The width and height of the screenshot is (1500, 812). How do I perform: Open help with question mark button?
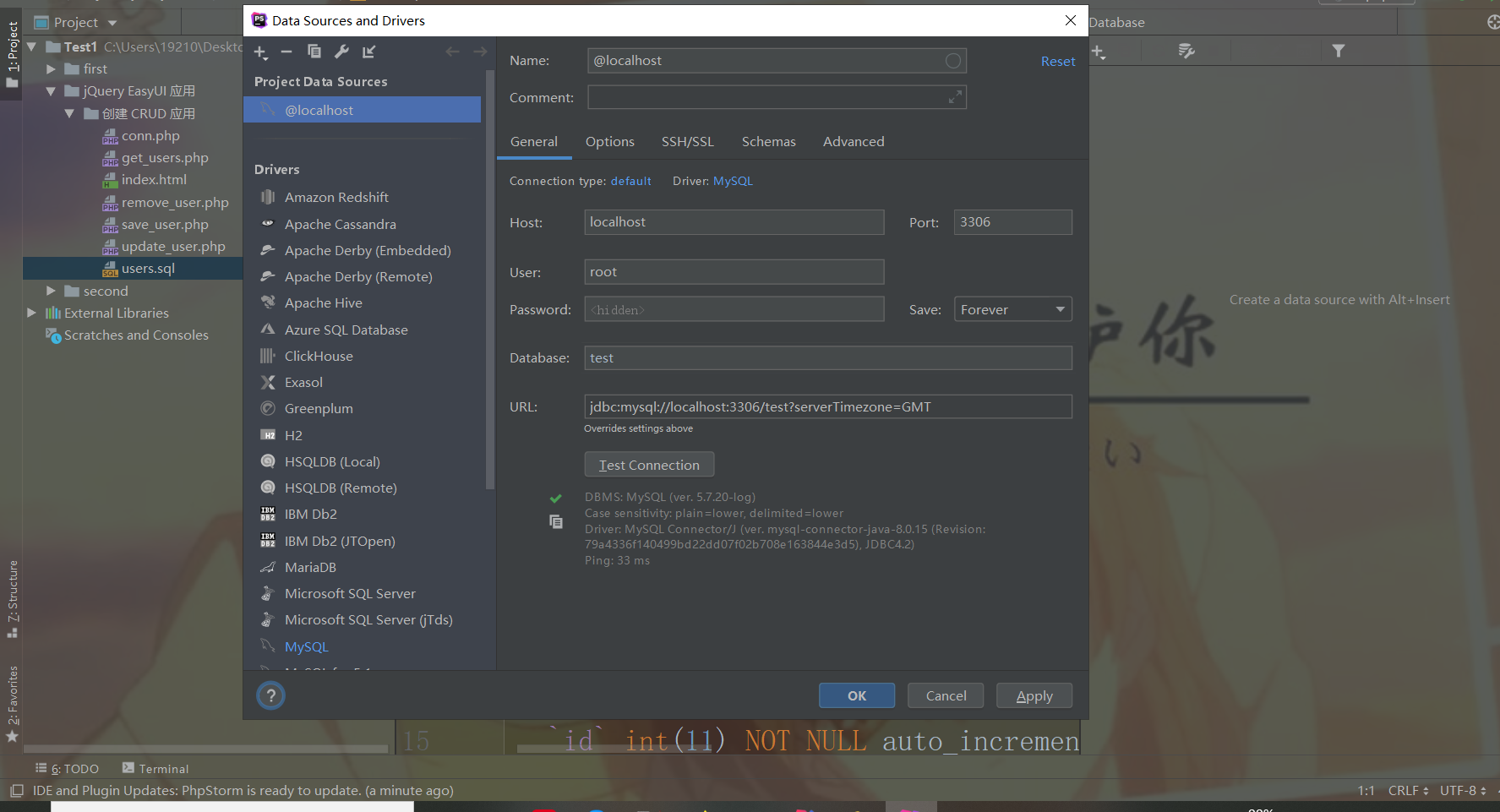[x=270, y=695]
